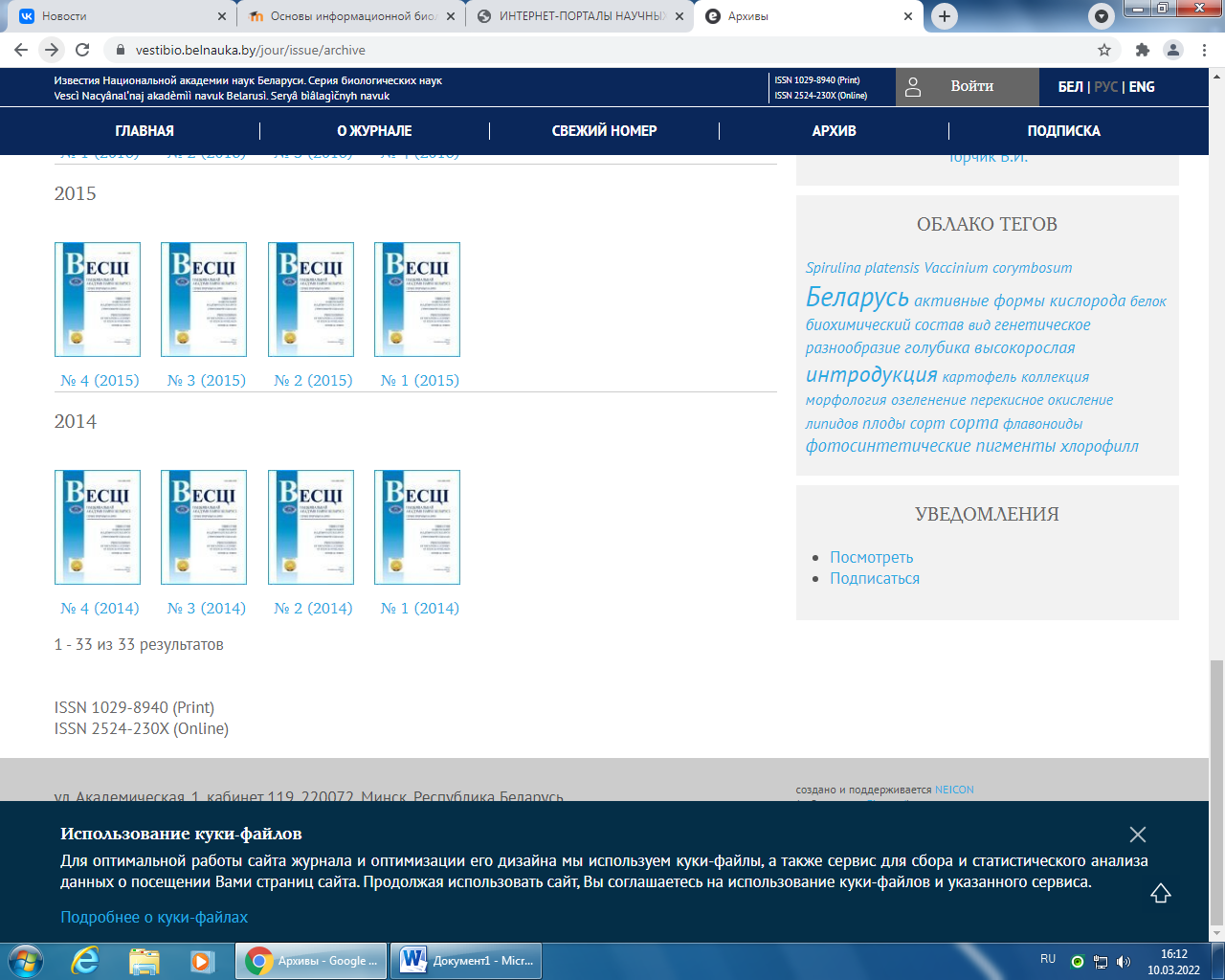This screenshot has height=980, width=1225.
Task: Switch site language to БЕЛ
Action: pos(1070,87)
